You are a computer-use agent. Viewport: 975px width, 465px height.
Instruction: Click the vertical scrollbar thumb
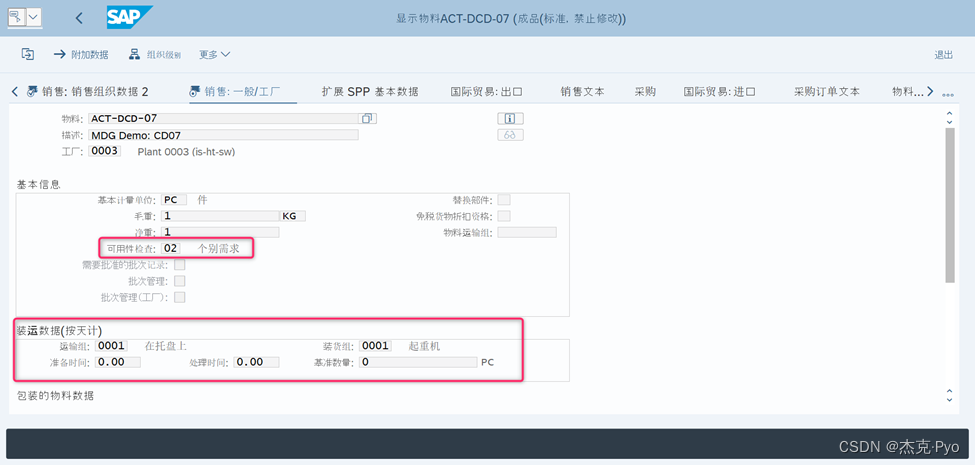tap(949, 206)
